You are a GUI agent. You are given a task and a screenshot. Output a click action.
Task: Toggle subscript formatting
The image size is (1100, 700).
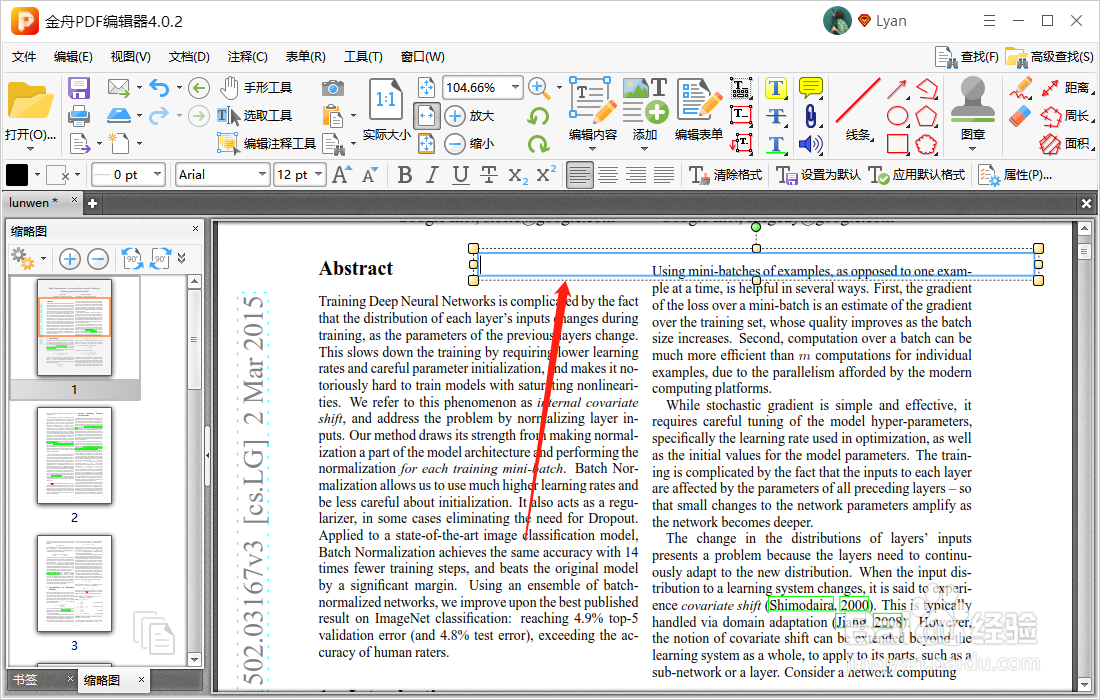(518, 175)
